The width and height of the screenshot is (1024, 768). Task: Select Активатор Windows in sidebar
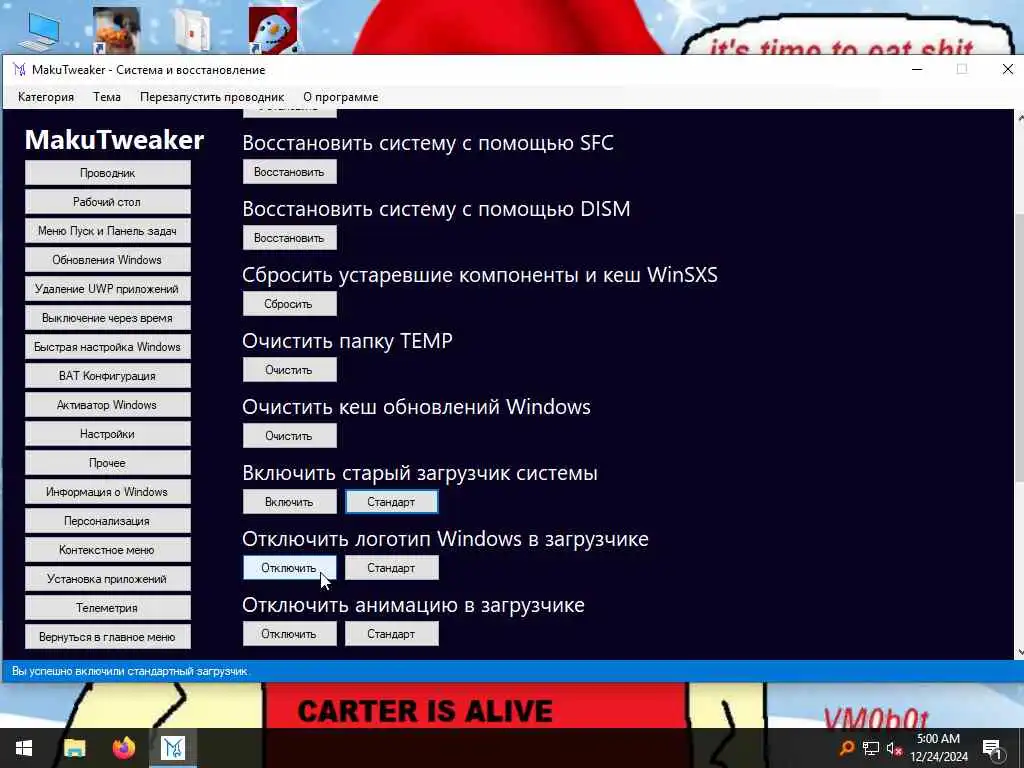coord(108,405)
